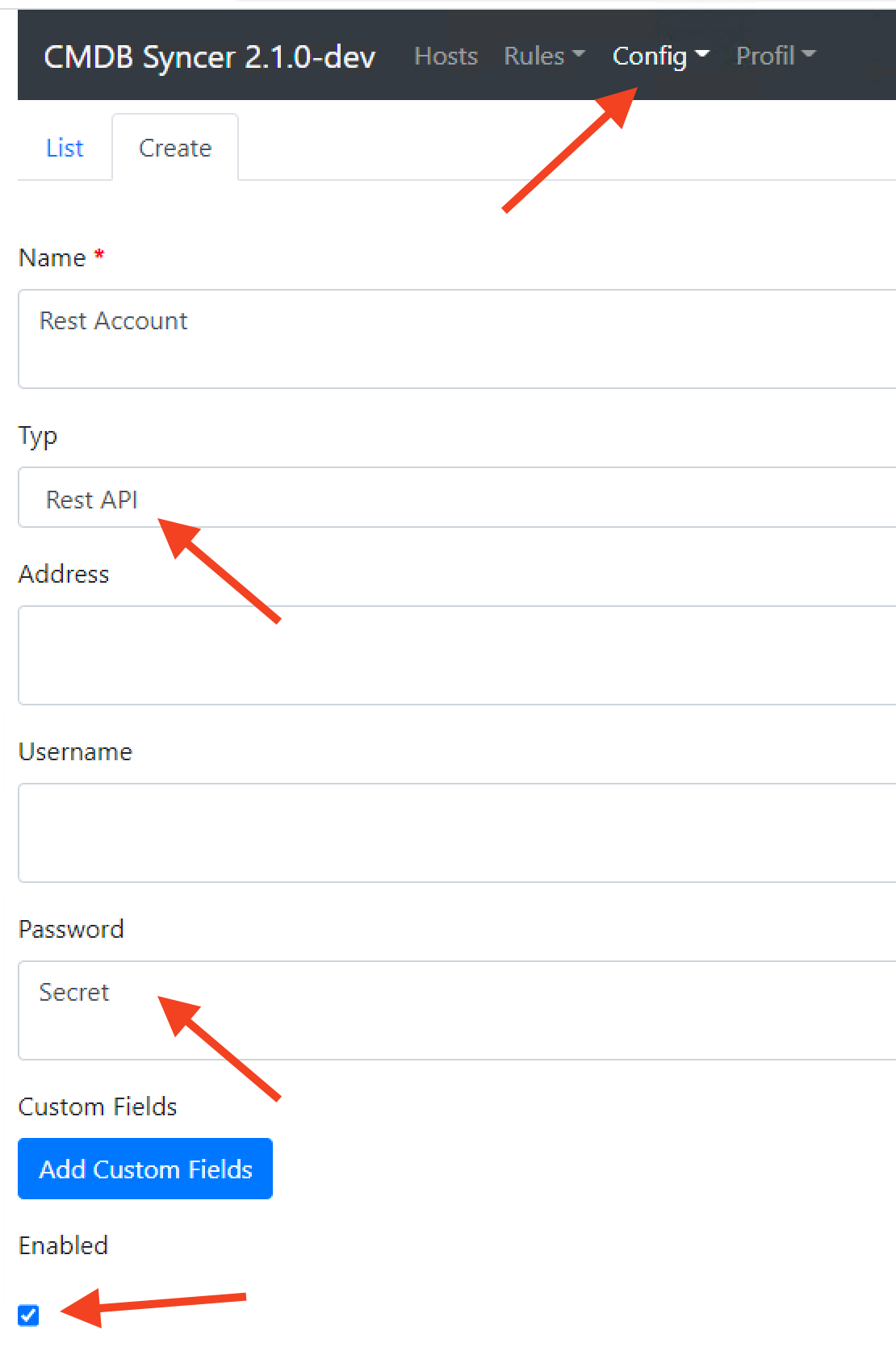Focus the Address input field
The width and height of the screenshot is (896, 1372).
(x=457, y=655)
